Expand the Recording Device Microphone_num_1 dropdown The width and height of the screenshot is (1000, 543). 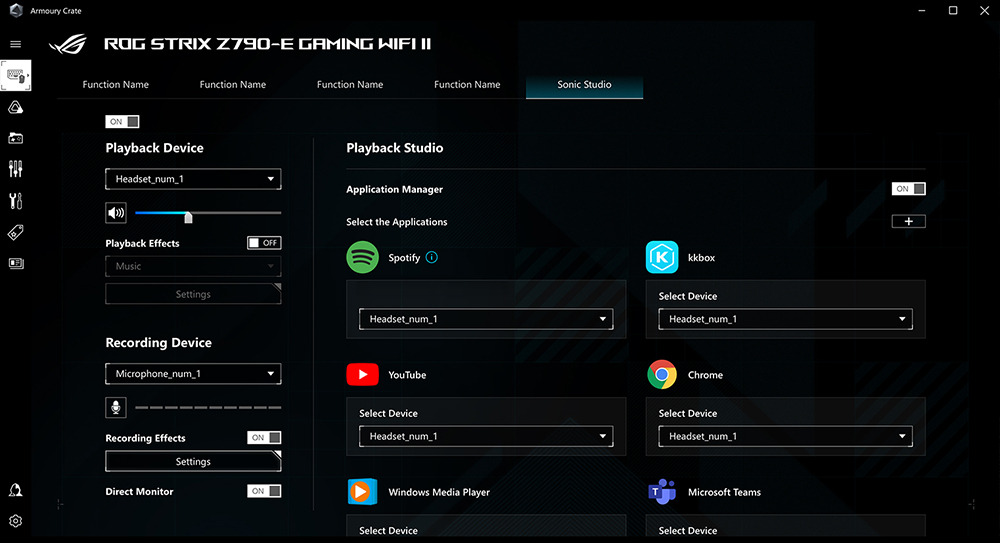coord(193,373)
